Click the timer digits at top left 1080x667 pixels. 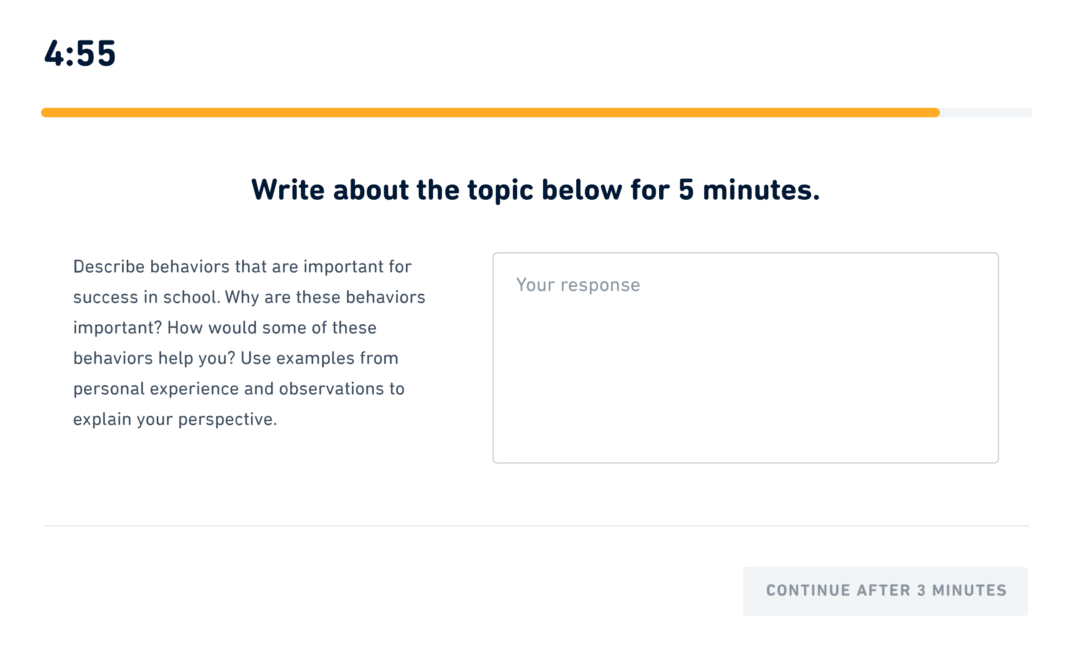coord(79,54)
